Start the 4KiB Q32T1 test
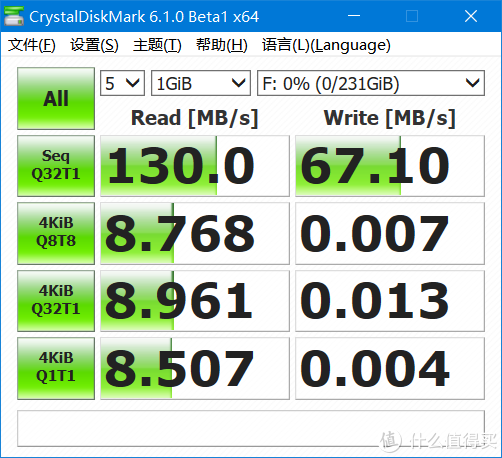502x458 pixels. click(x=56, y=301)
